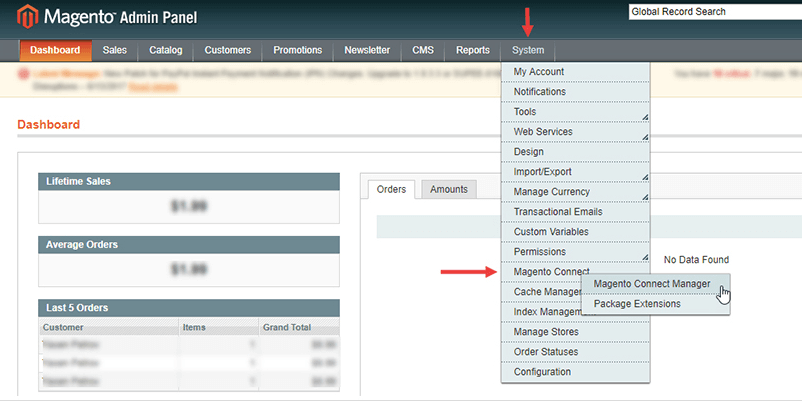Select Notifications in System menu
This screenshot has width=802, height=401.
coord(575,92)
